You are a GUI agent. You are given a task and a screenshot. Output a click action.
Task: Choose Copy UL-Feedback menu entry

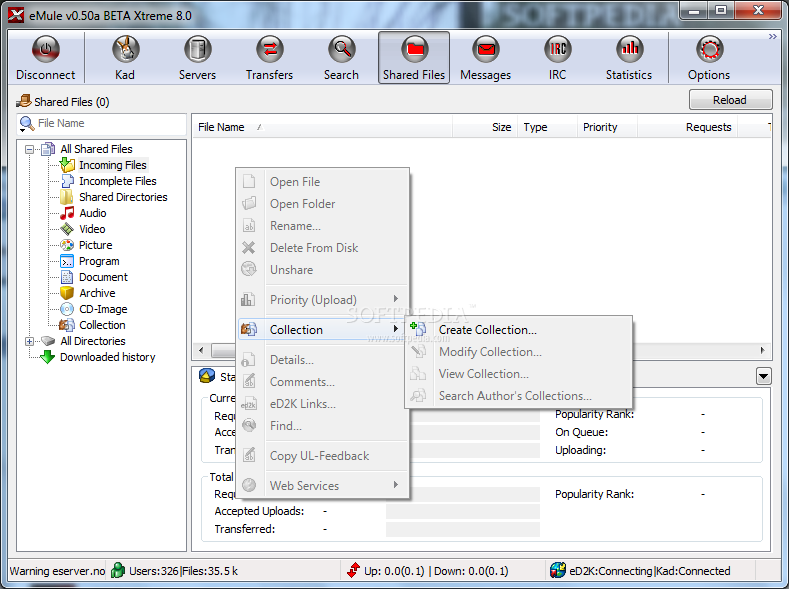(x=323, y=456)
